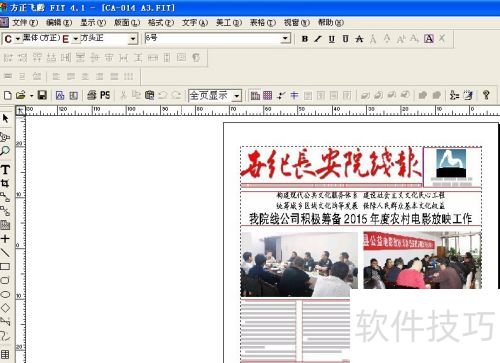The height and width of the screenshot is (363, 500).
Task: Select the arrow selection tool
Action: 5,118
